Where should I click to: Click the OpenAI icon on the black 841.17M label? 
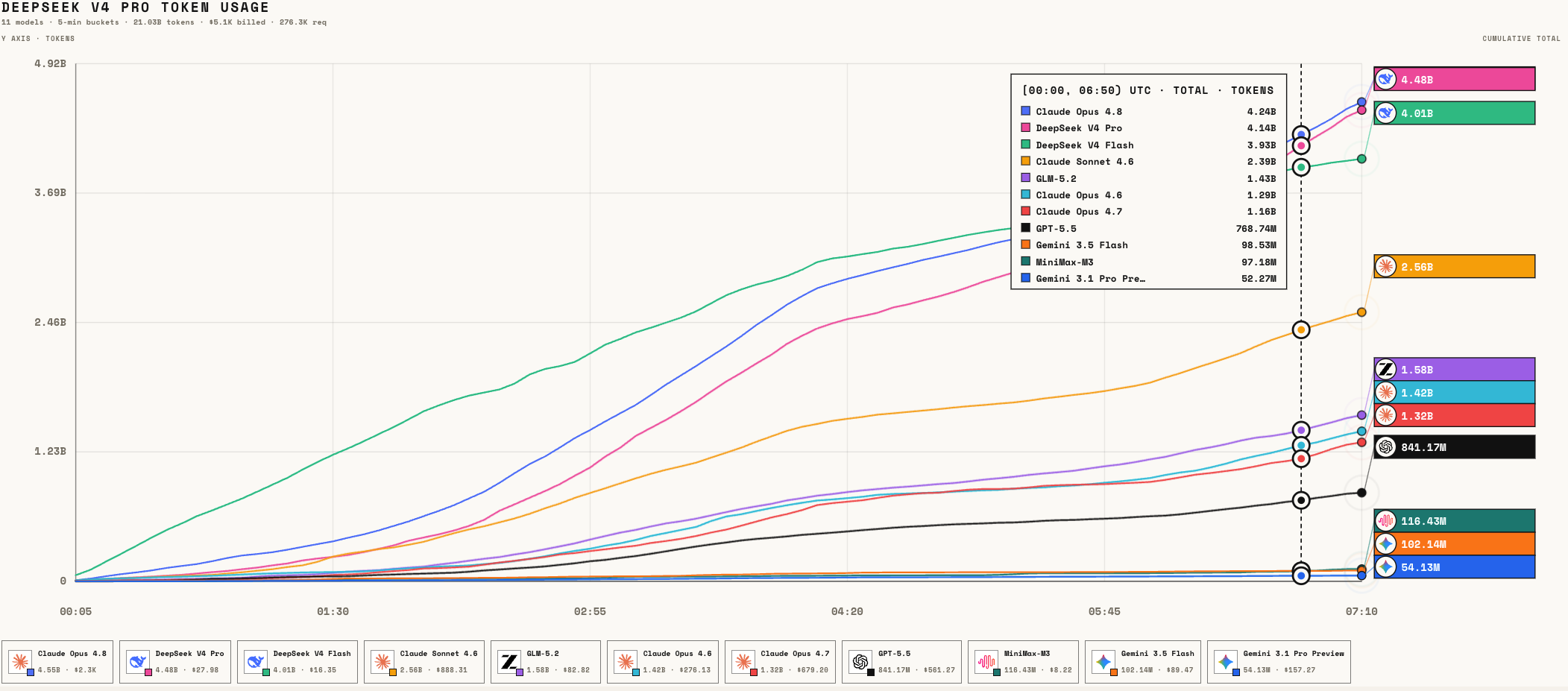coord(1385,447)
